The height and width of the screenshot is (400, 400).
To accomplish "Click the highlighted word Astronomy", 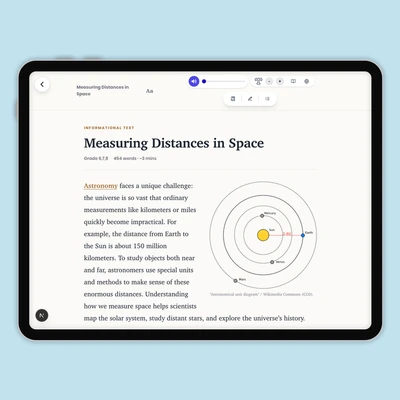I will (101, 186).
